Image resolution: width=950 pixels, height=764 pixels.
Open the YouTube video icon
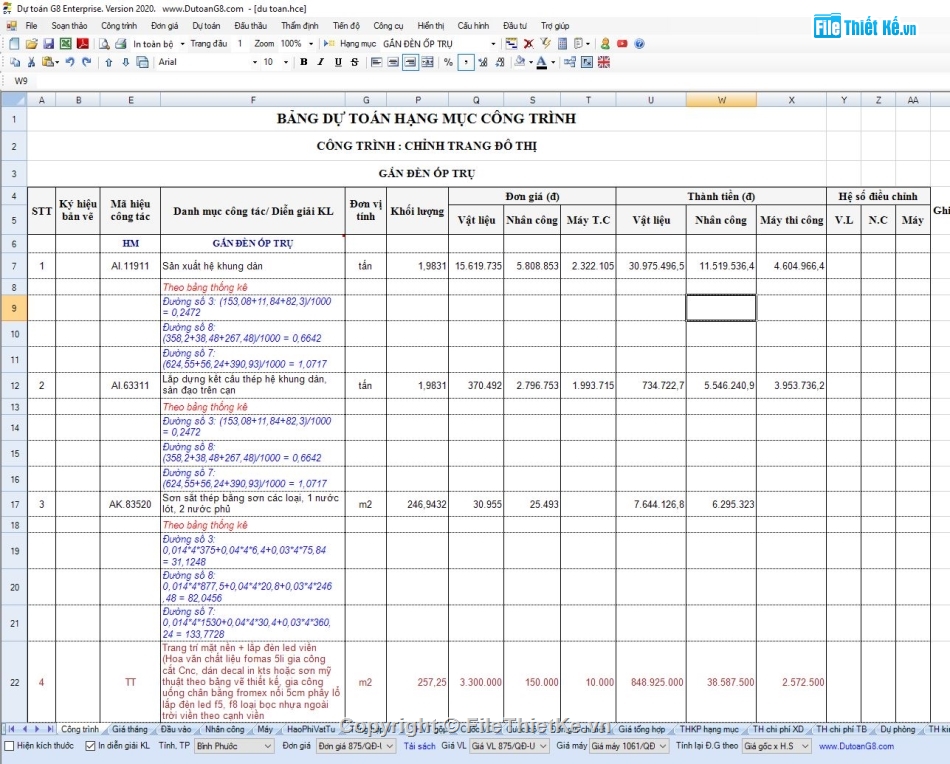click(x=622, y=44)
